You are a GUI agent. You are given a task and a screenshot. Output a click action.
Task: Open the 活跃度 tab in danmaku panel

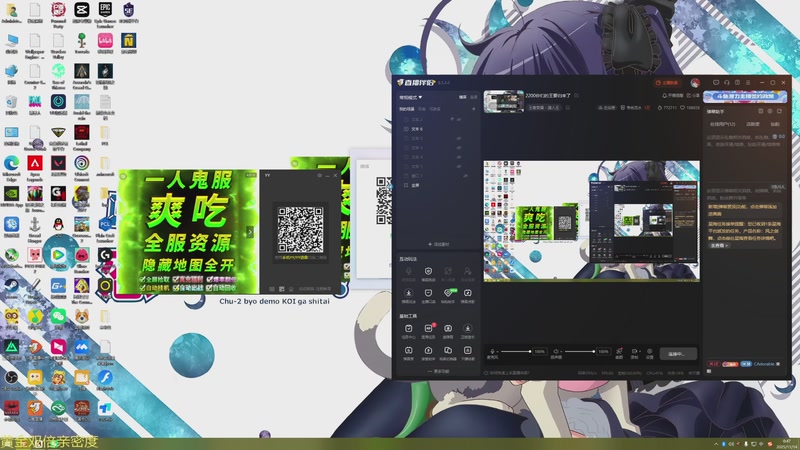click(x=753, y=124)
